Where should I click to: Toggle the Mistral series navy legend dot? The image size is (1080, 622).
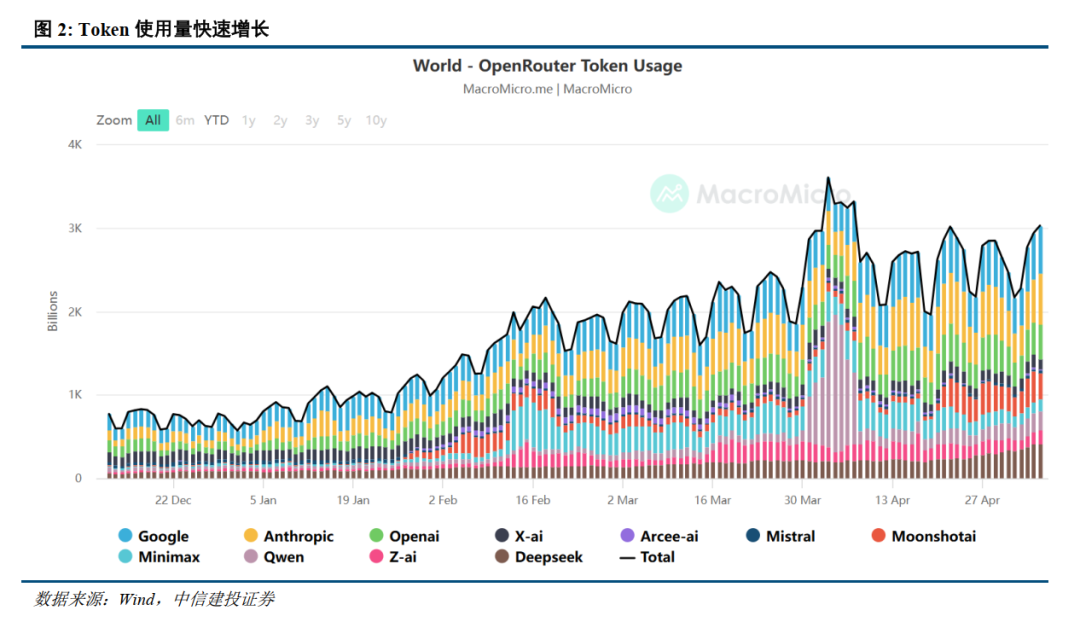[753, 535]
